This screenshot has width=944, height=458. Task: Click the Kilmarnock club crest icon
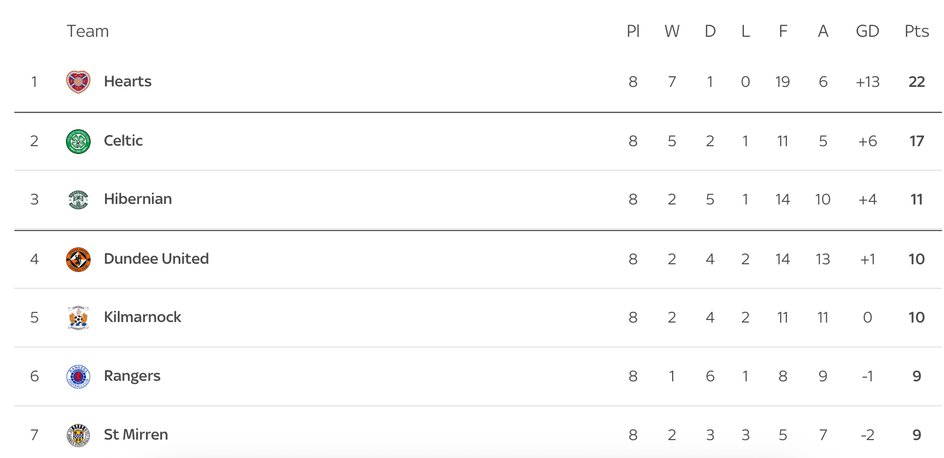(78, 318)
